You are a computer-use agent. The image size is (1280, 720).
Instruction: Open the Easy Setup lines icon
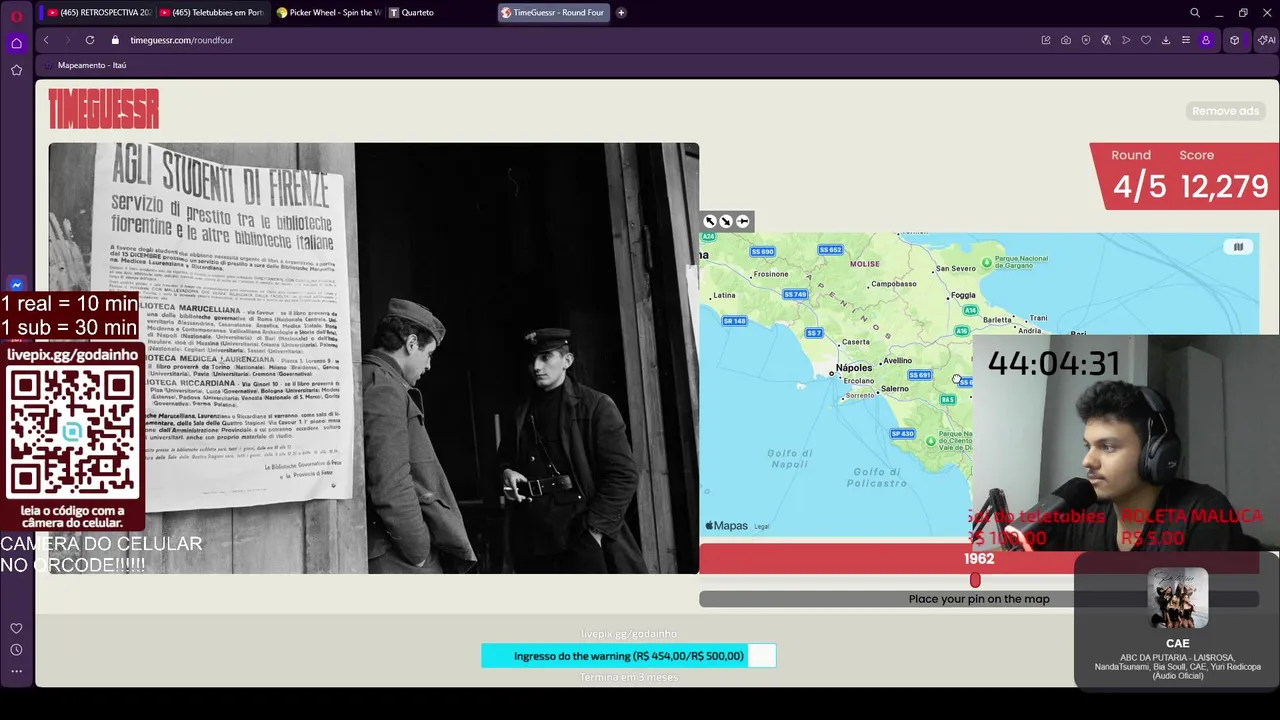(x=1186, y=40)
